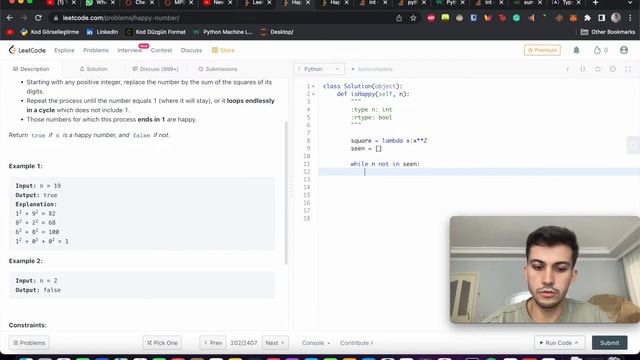Viewport: 640px width, 360px height.
Task: Open the notifications bell
Action: 576,50
